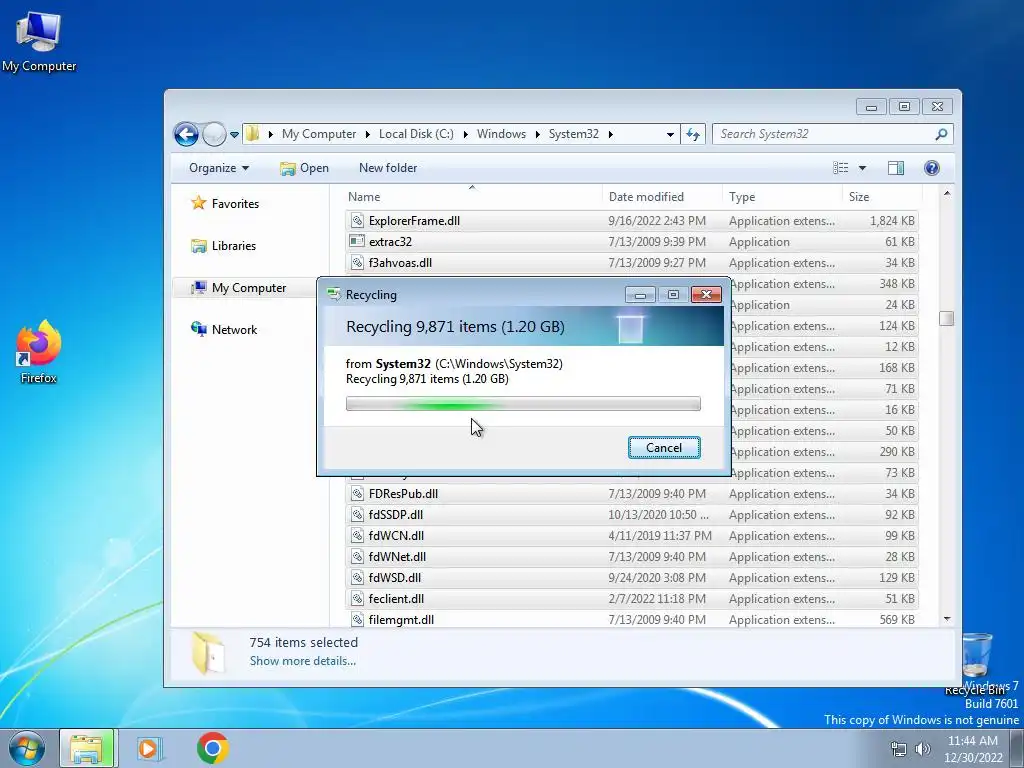Click System32 breadcrumb in address bar
The width and height of the screenshot is (1024, 768).
tap(573, 134)
